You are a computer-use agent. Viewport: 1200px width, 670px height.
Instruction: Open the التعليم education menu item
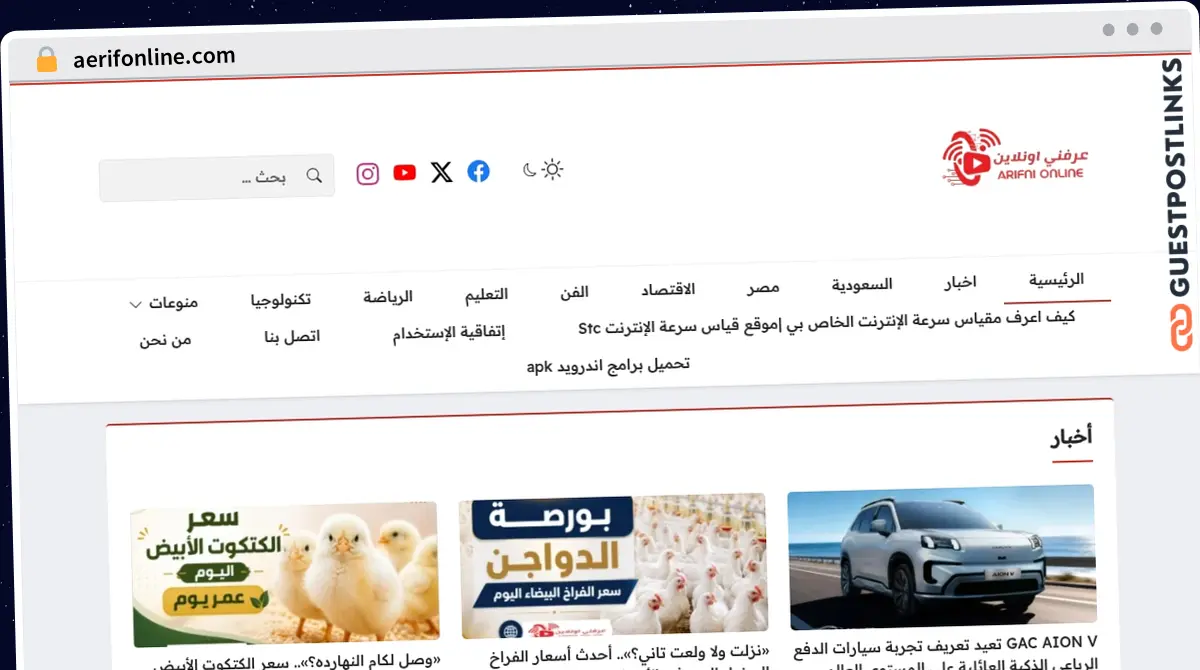[x=486, y=295]
